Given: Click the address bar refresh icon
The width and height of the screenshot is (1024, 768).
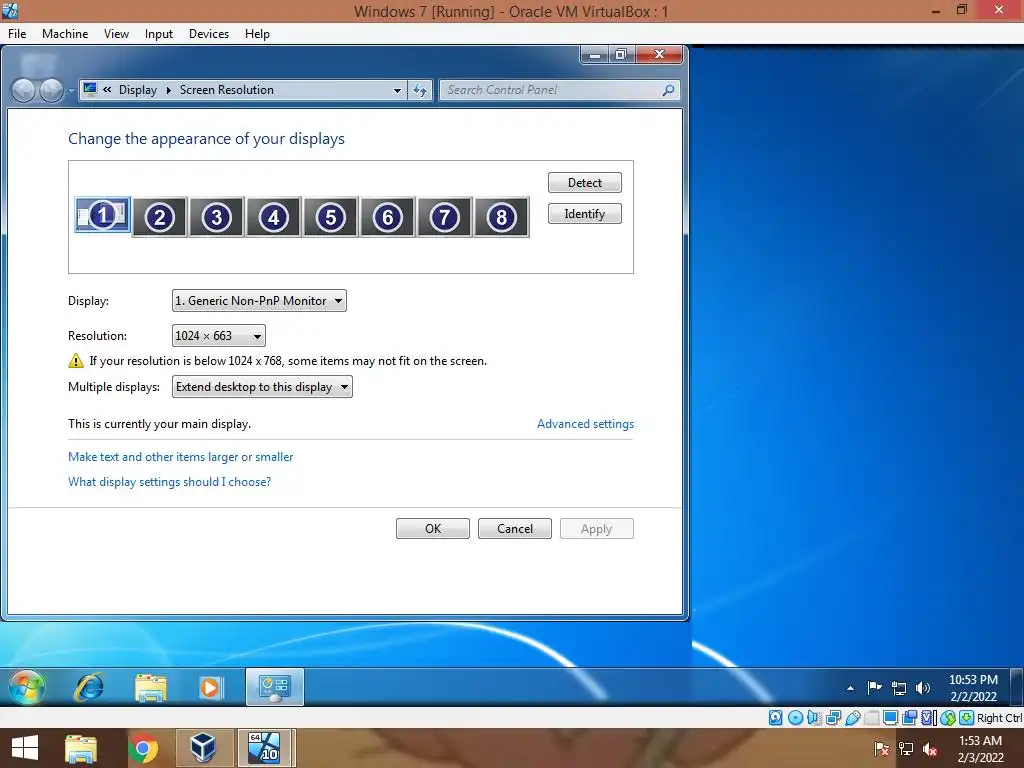Looking at the screenshot, I should [420, 90].
